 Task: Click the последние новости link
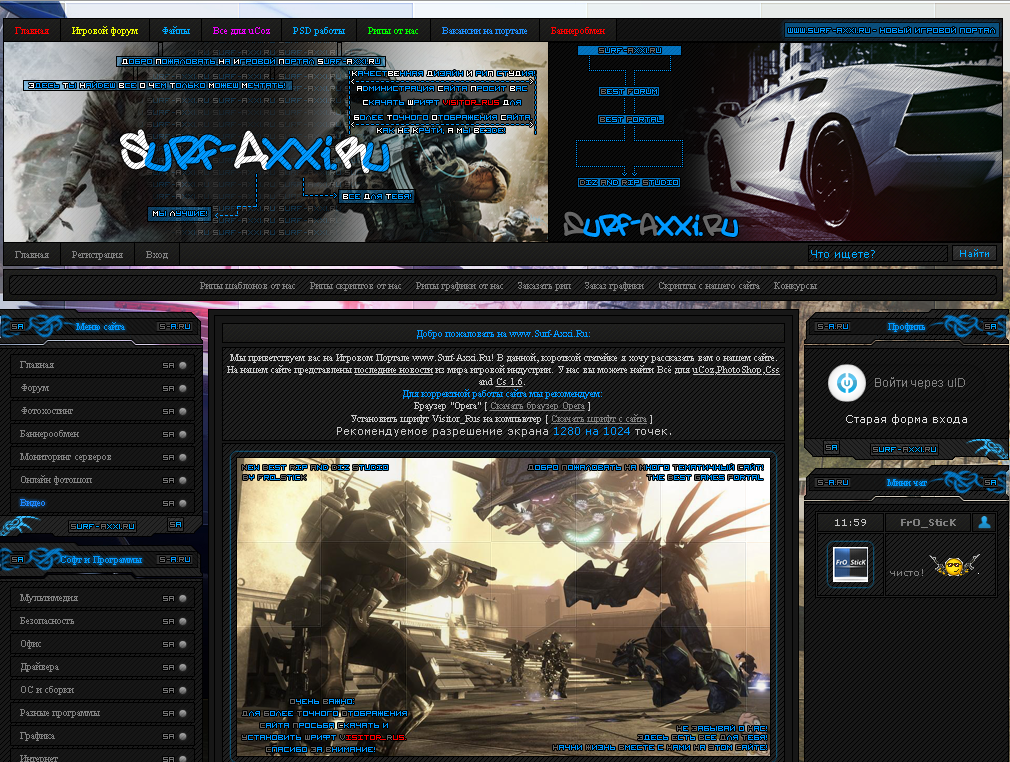click(393, 370)
